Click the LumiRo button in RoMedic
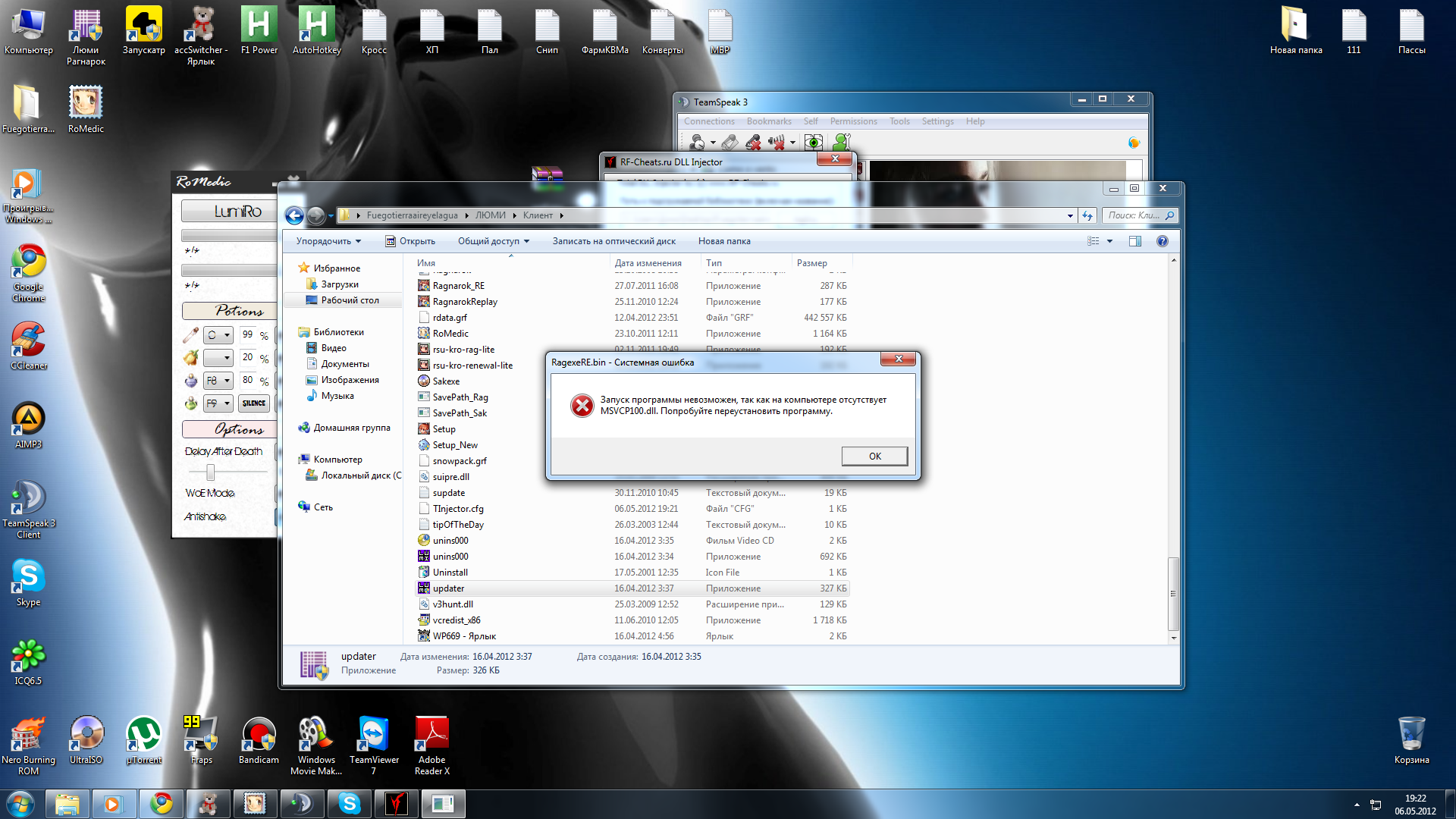This screenshot has height=819, width=1456. pyautogui.click(x=228, y=212)
